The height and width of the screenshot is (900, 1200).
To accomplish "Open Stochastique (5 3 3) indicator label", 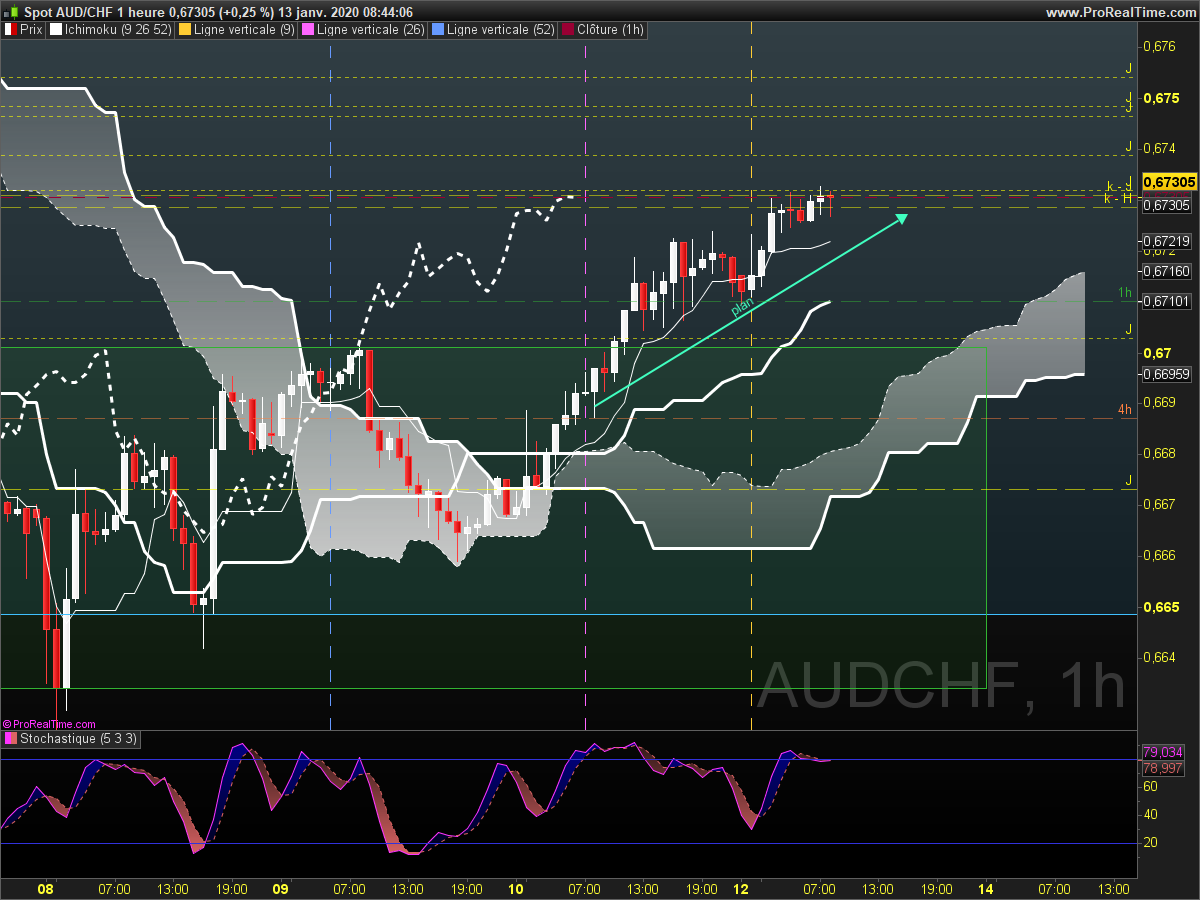I will click(x=79, y=739).
